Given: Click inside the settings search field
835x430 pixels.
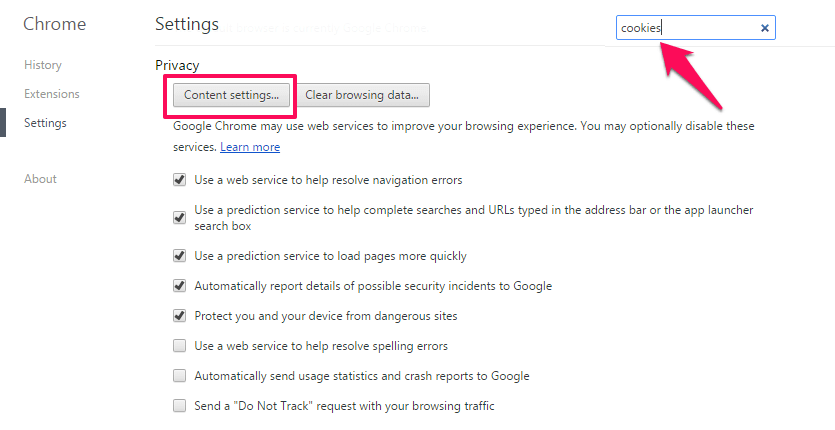Looking at the screenshot, I should point(687,28).
